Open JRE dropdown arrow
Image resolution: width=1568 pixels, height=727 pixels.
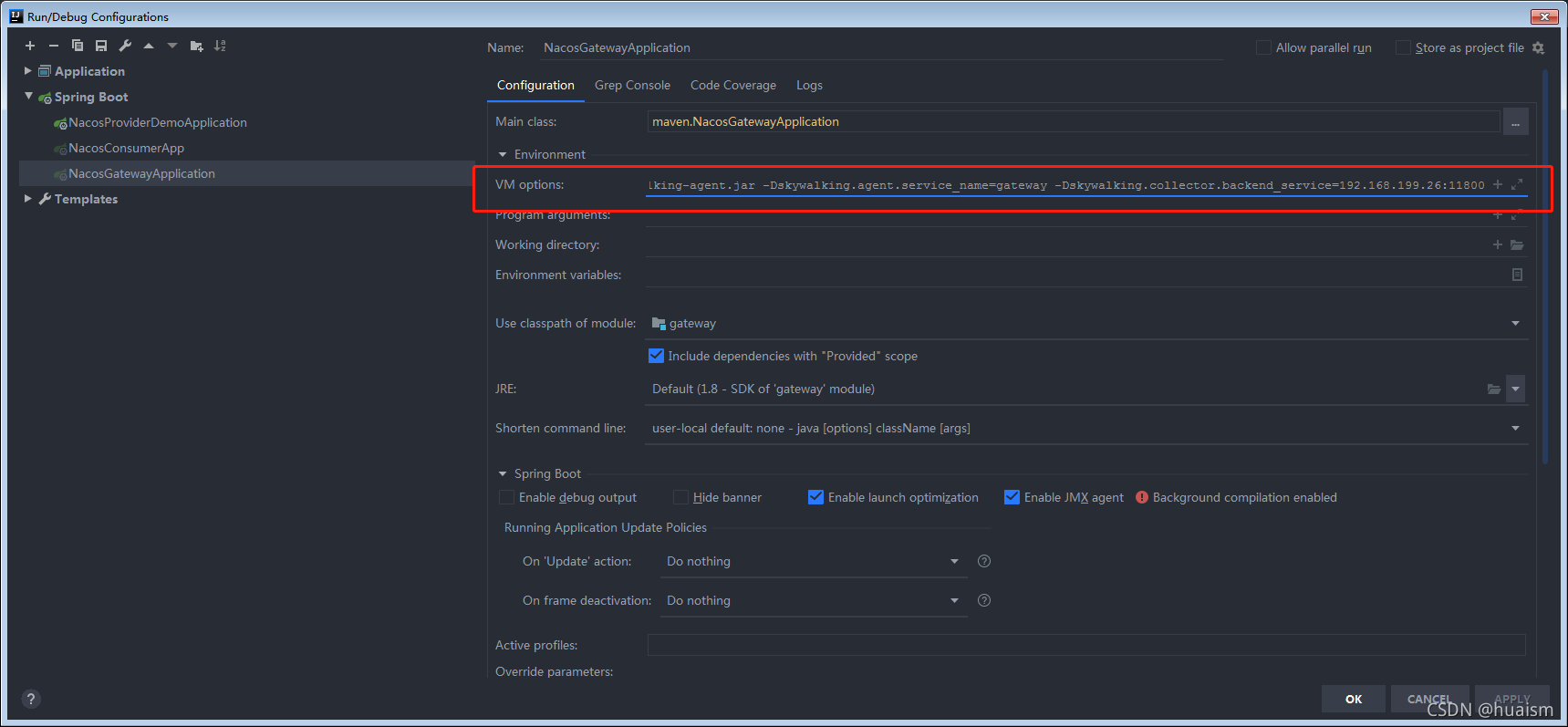(x=1515, y=389)
